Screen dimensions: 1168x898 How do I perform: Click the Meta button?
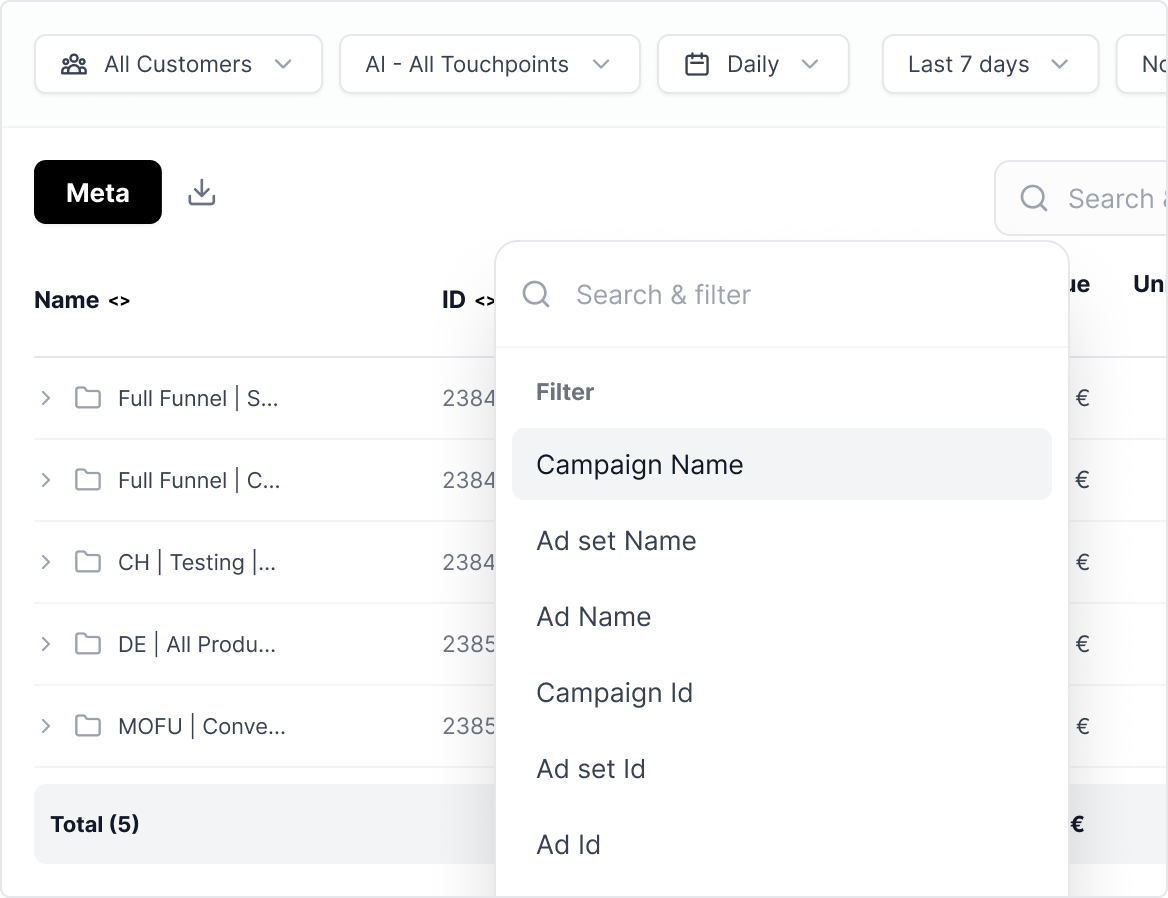[x=97, y=192]
